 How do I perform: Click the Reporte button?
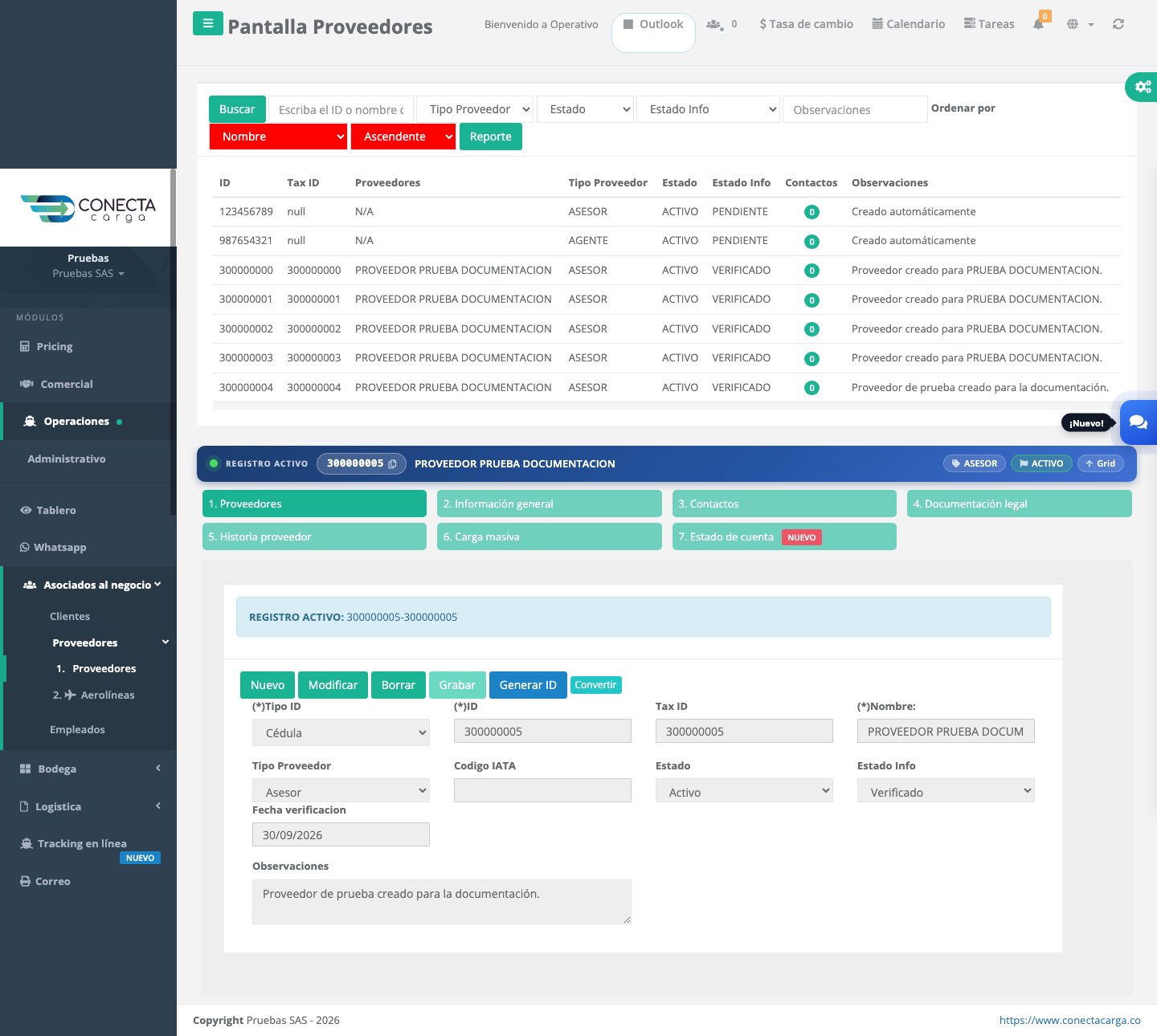pos(491,137)
